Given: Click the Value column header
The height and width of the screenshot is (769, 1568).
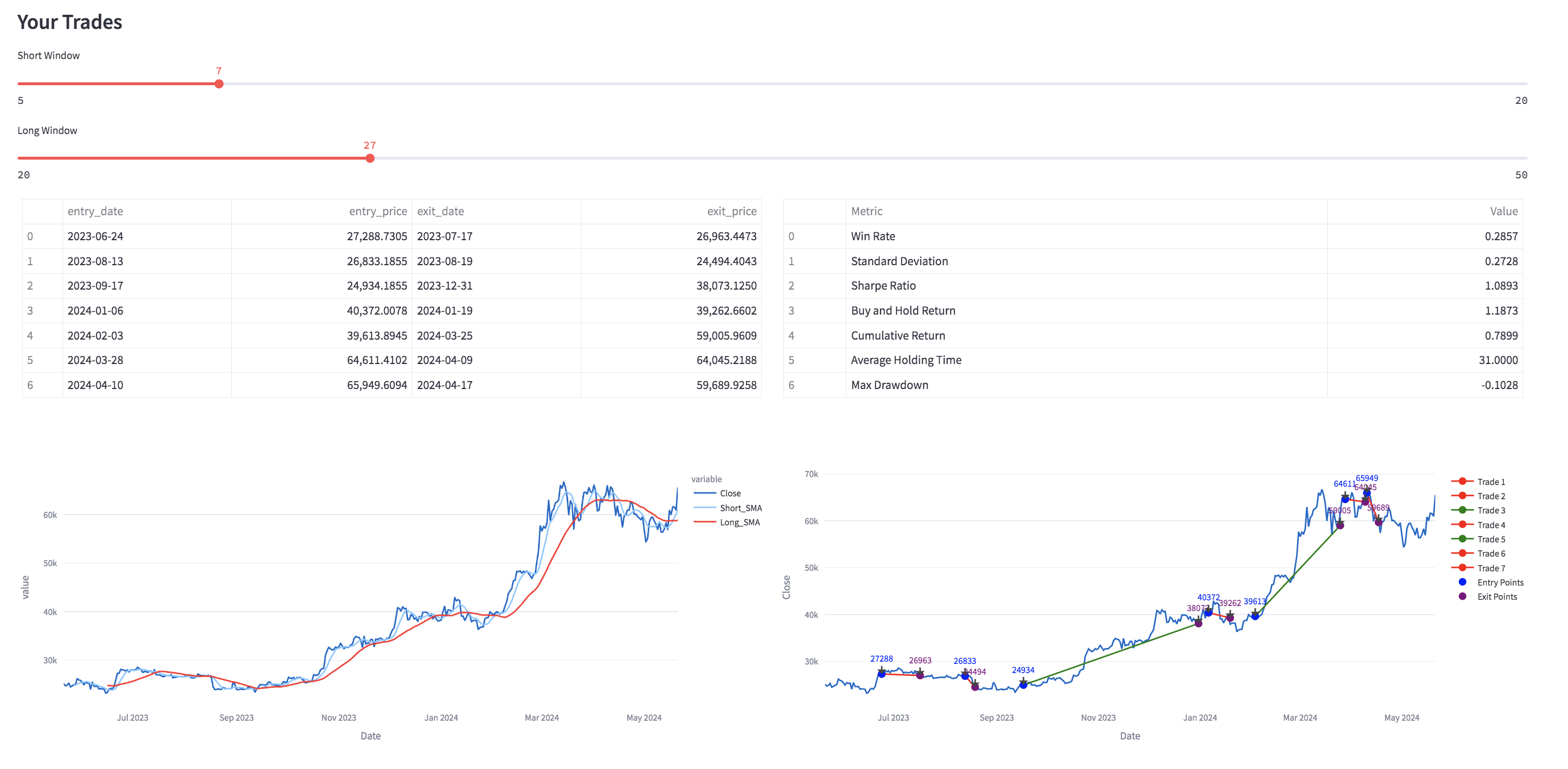Looking at the screenshot, I should [1424, 211].
